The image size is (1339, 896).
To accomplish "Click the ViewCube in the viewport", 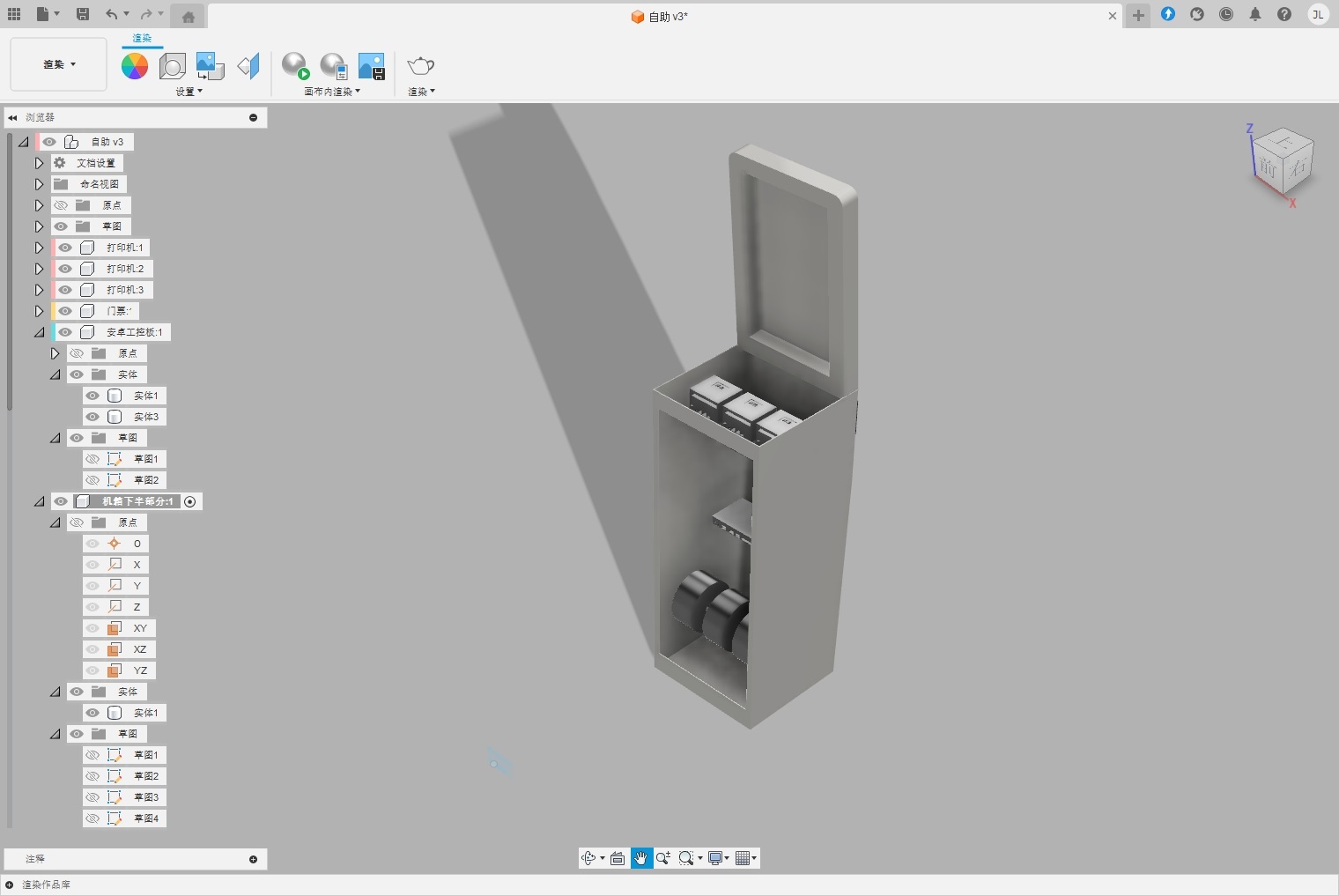I will click(1282, 162).
